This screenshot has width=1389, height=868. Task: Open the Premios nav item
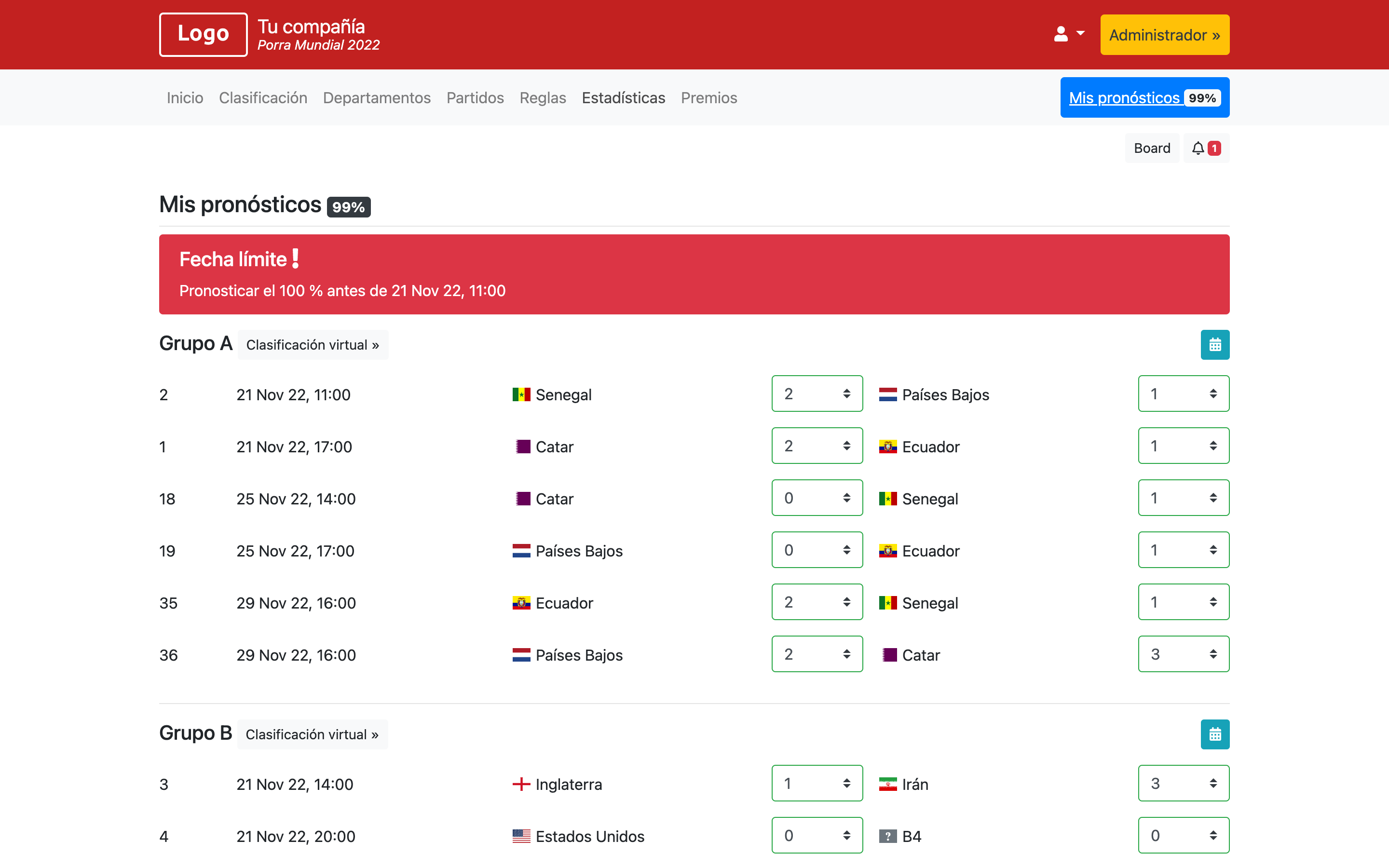(709, 97)
